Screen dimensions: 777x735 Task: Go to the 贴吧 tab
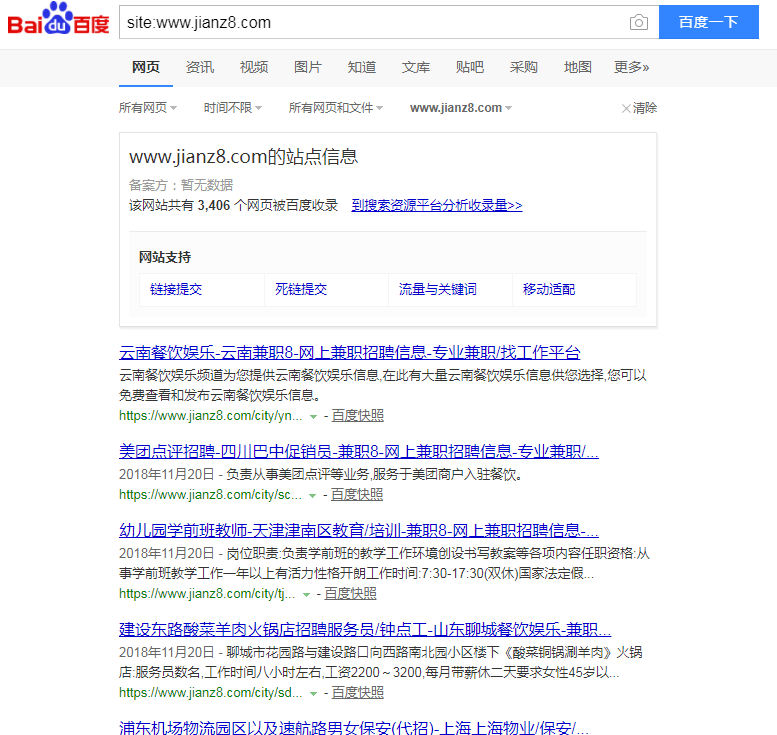(x=470, y=67)
